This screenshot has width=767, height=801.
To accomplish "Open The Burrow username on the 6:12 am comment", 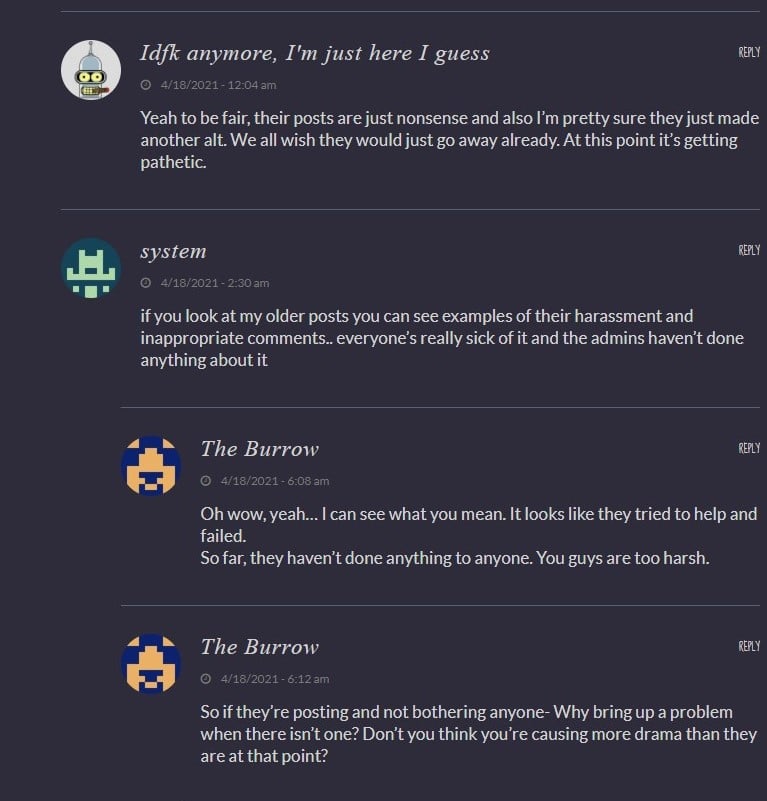I will [x=259, y=647].
